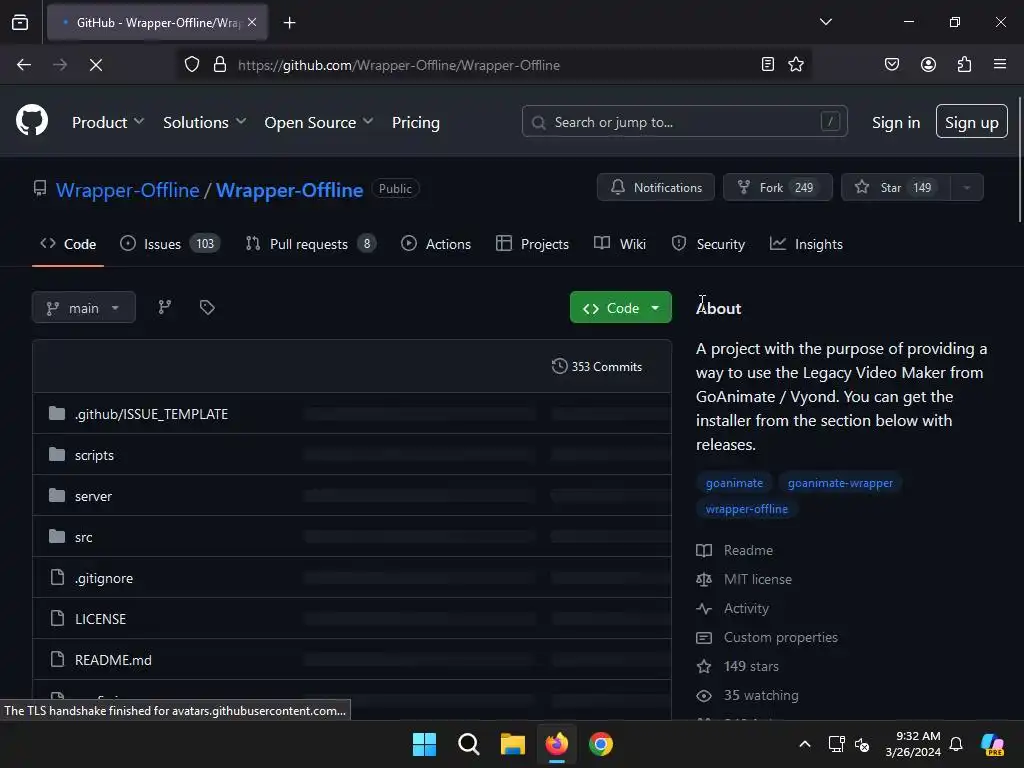Open the Extensions puzzle icon
The width and height of the screenshot is (1024, 768).
tap(965, 64)
